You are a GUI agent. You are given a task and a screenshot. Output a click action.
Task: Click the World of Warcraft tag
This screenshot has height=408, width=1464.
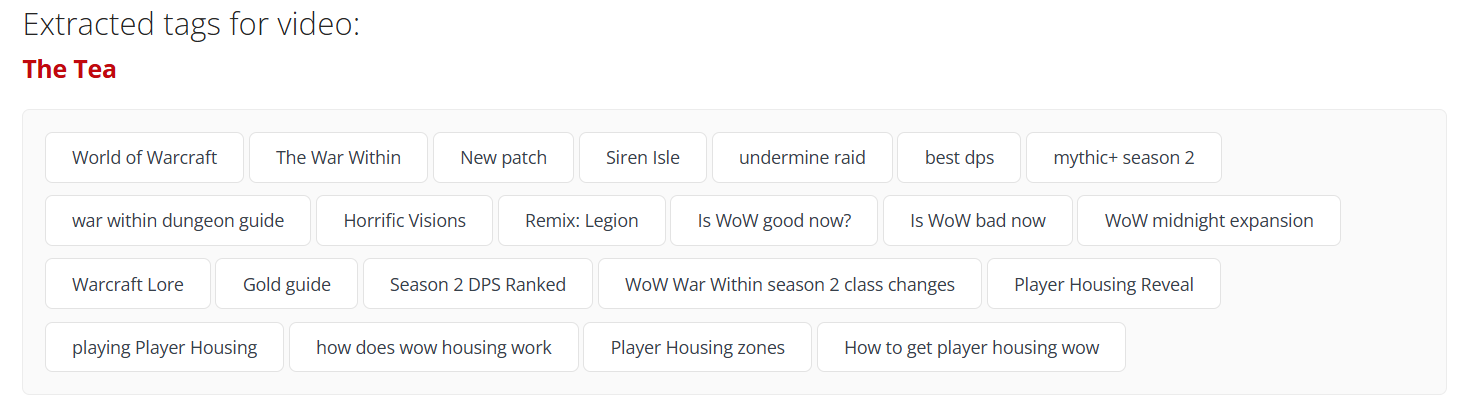pyautogui.click(x=144, y=158)
